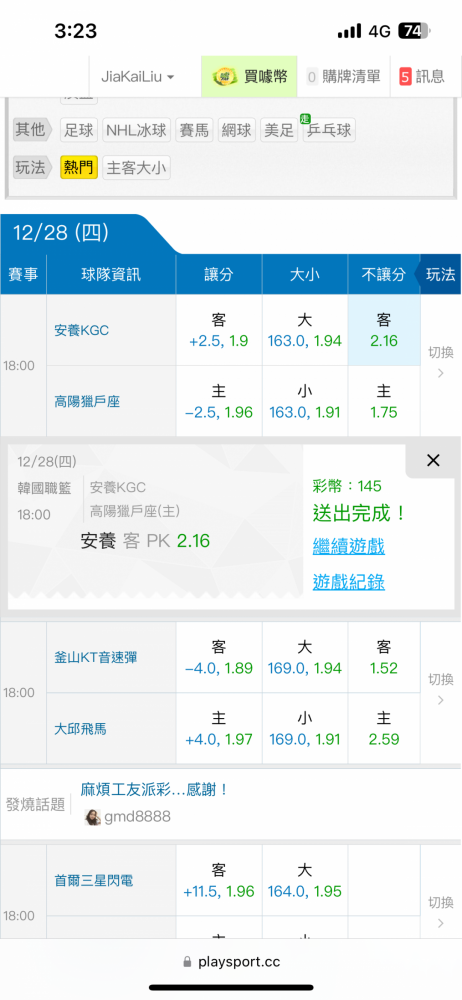Select the NHL冰球 sport filter
The height and width of the screenshot is (1000, 462).
(x=137, y=131)
